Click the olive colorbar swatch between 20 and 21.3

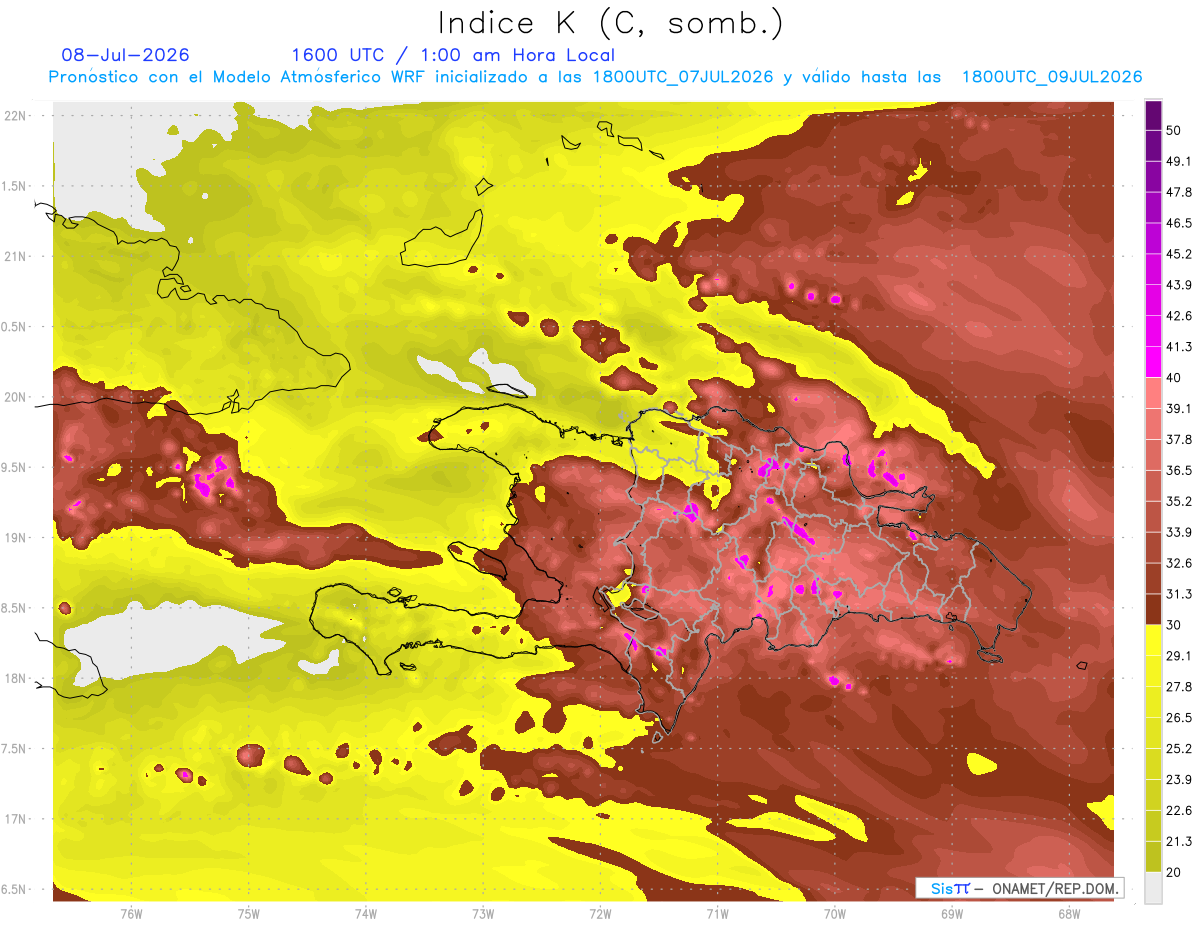[1153, 856]
